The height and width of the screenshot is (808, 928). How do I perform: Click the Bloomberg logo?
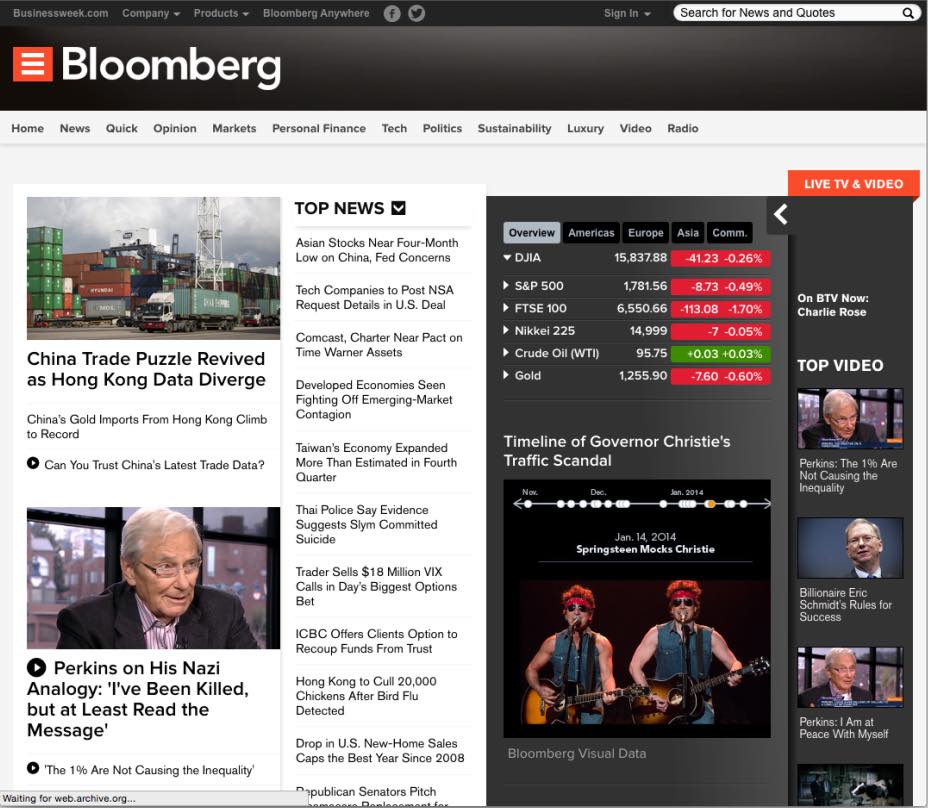170,65
